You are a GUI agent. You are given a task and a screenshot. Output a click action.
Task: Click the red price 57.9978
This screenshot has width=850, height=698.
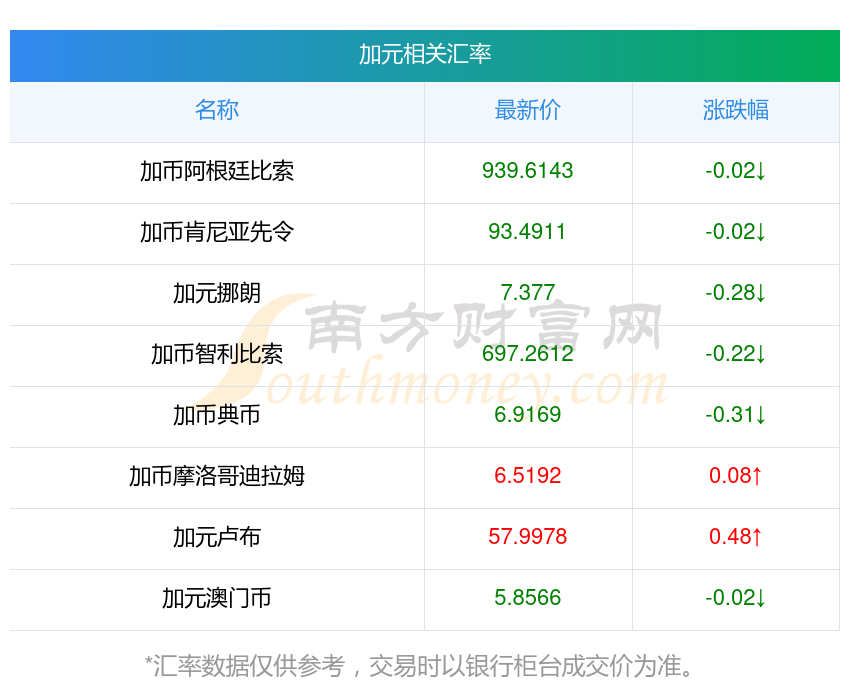527,537
